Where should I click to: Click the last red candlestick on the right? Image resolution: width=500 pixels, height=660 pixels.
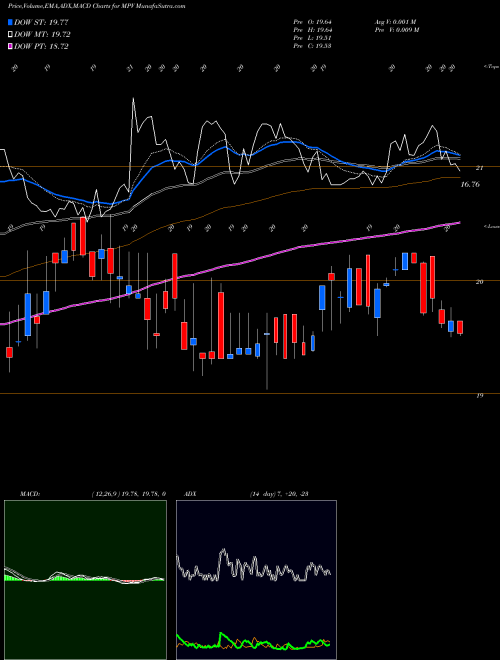pos(460,327)
